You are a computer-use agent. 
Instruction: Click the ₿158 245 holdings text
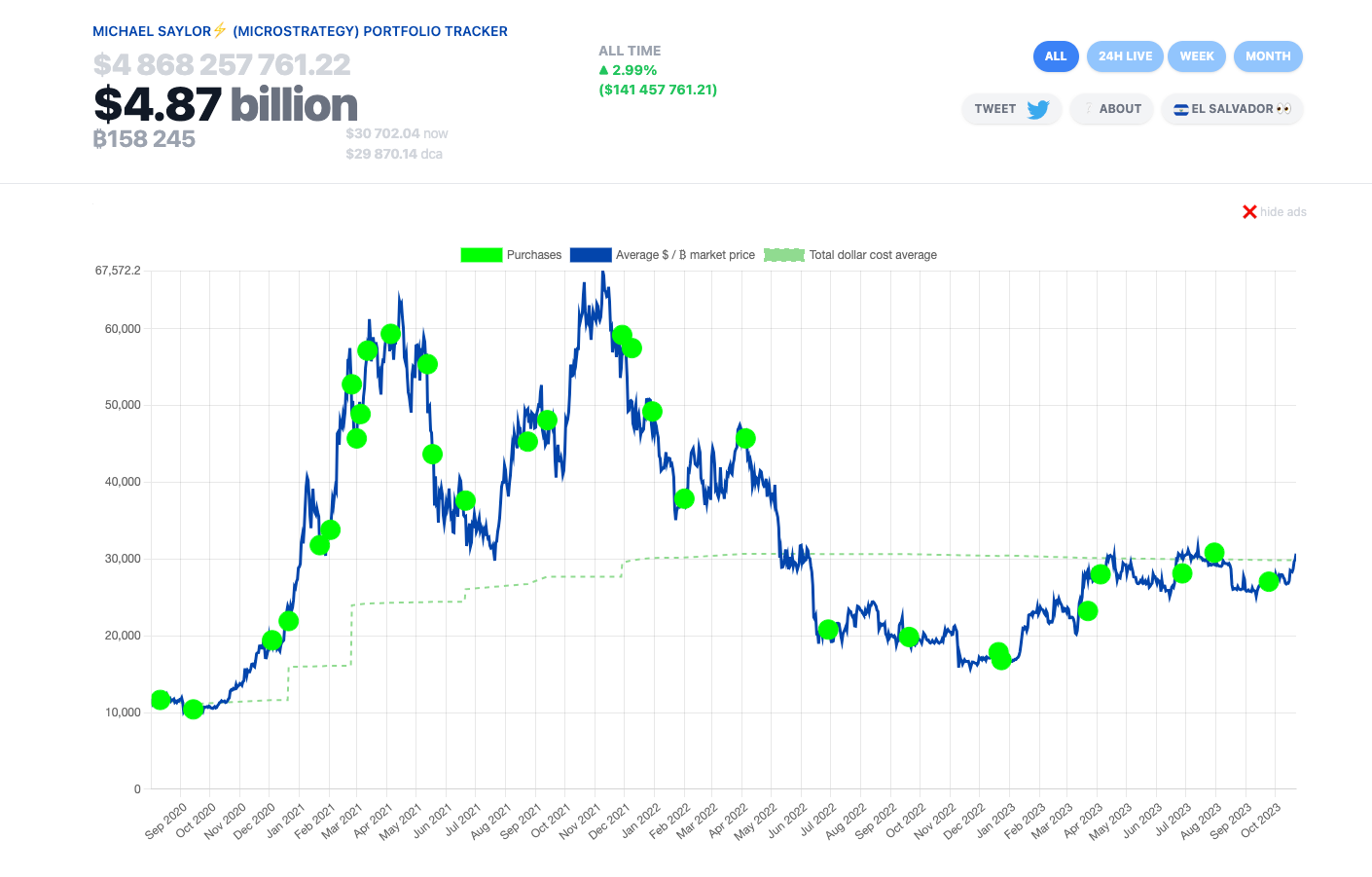coord(144,139)
